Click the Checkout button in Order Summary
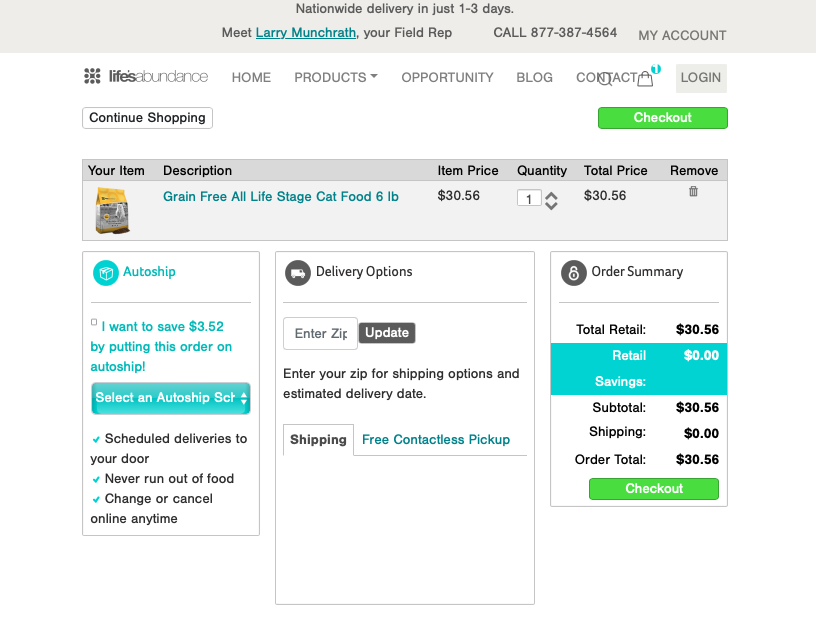This screenshot has height=641, width=816. [653, 489]
